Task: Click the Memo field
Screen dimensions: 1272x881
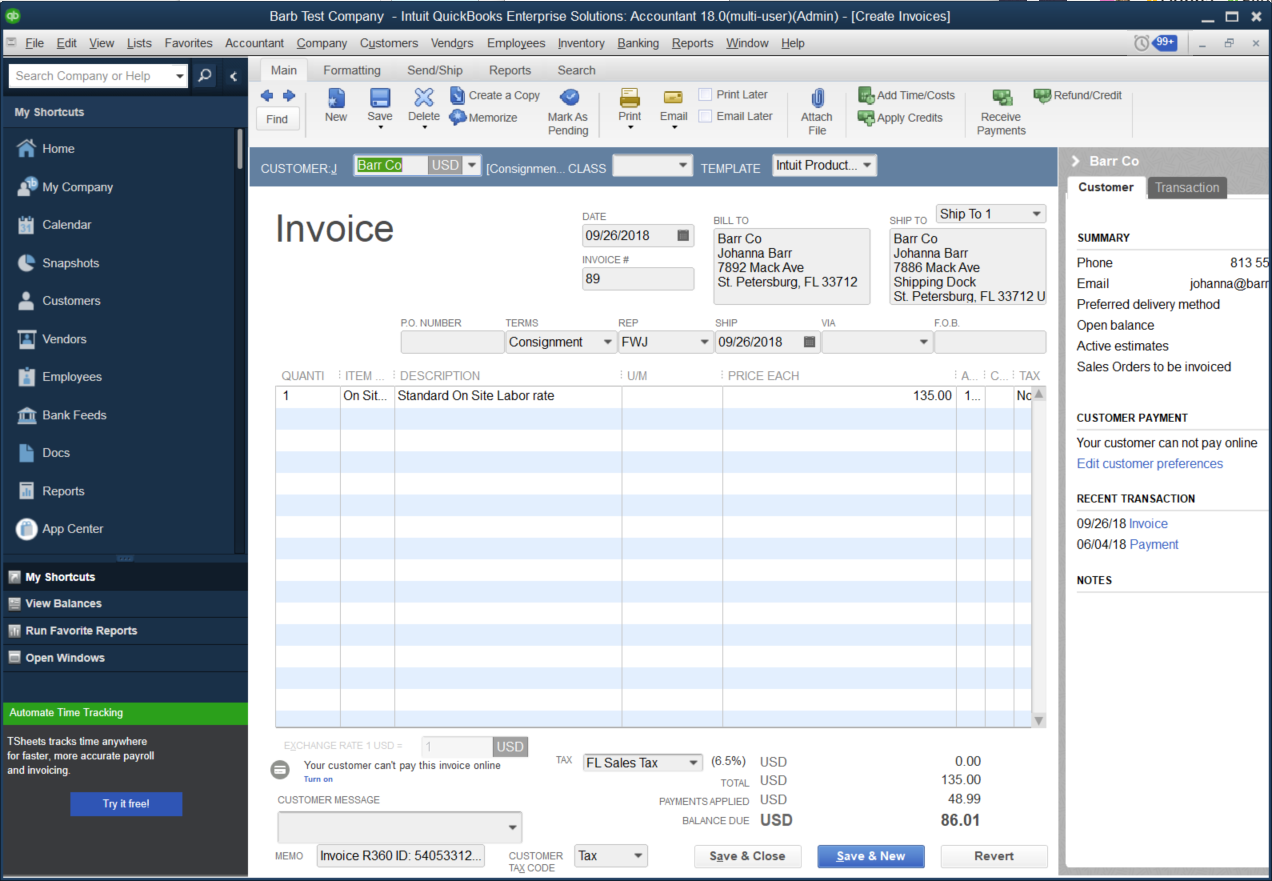Action: (x=402, y=856)
